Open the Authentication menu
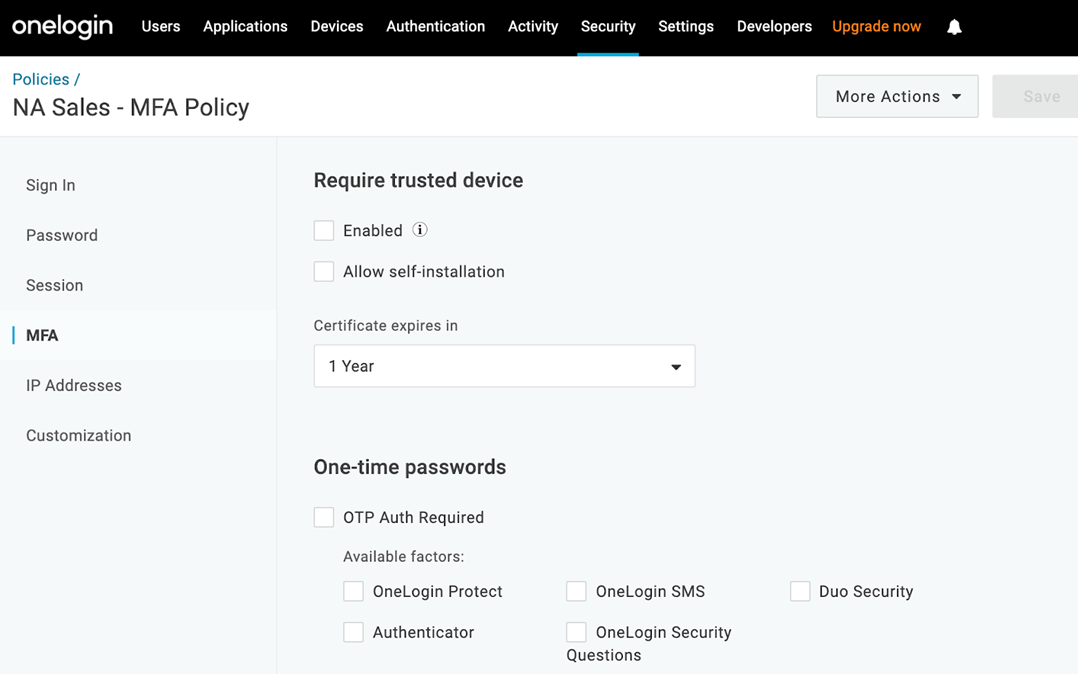Image resolution: width=1078 pixels, height=674 pixels. coord(436,26)
